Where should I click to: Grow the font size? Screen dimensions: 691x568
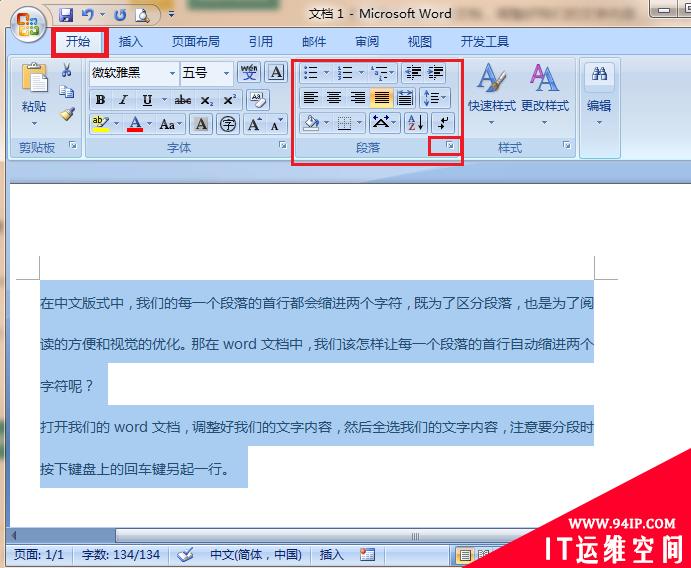tap(255, 124)
